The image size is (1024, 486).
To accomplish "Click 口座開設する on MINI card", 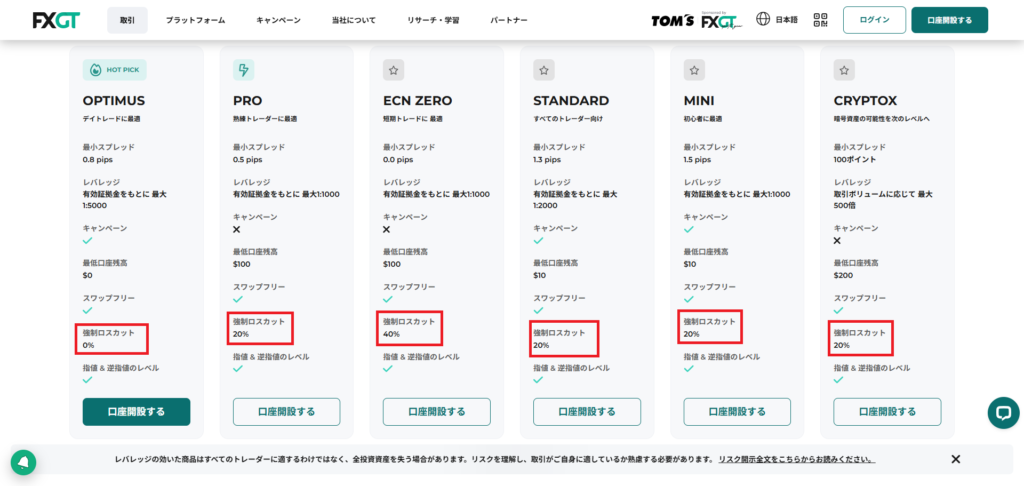I will 737,412.
